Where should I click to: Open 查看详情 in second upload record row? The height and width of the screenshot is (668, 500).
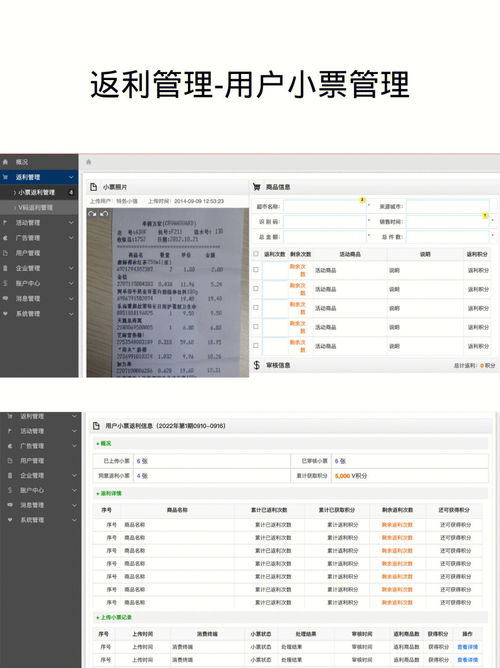(x=467, y=660)
